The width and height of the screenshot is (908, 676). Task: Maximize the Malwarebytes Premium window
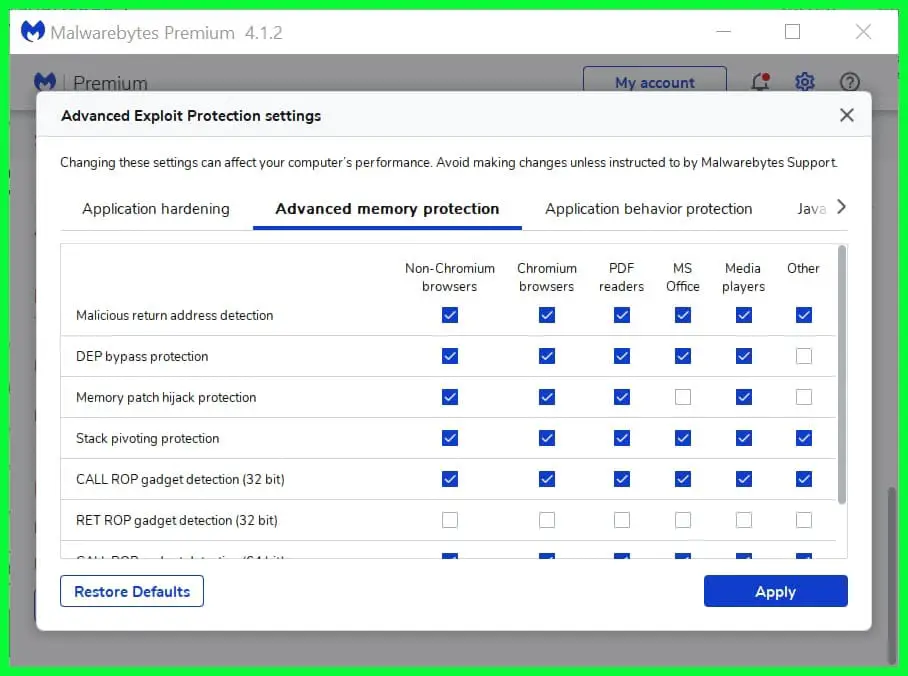click(x=792, y=31)
